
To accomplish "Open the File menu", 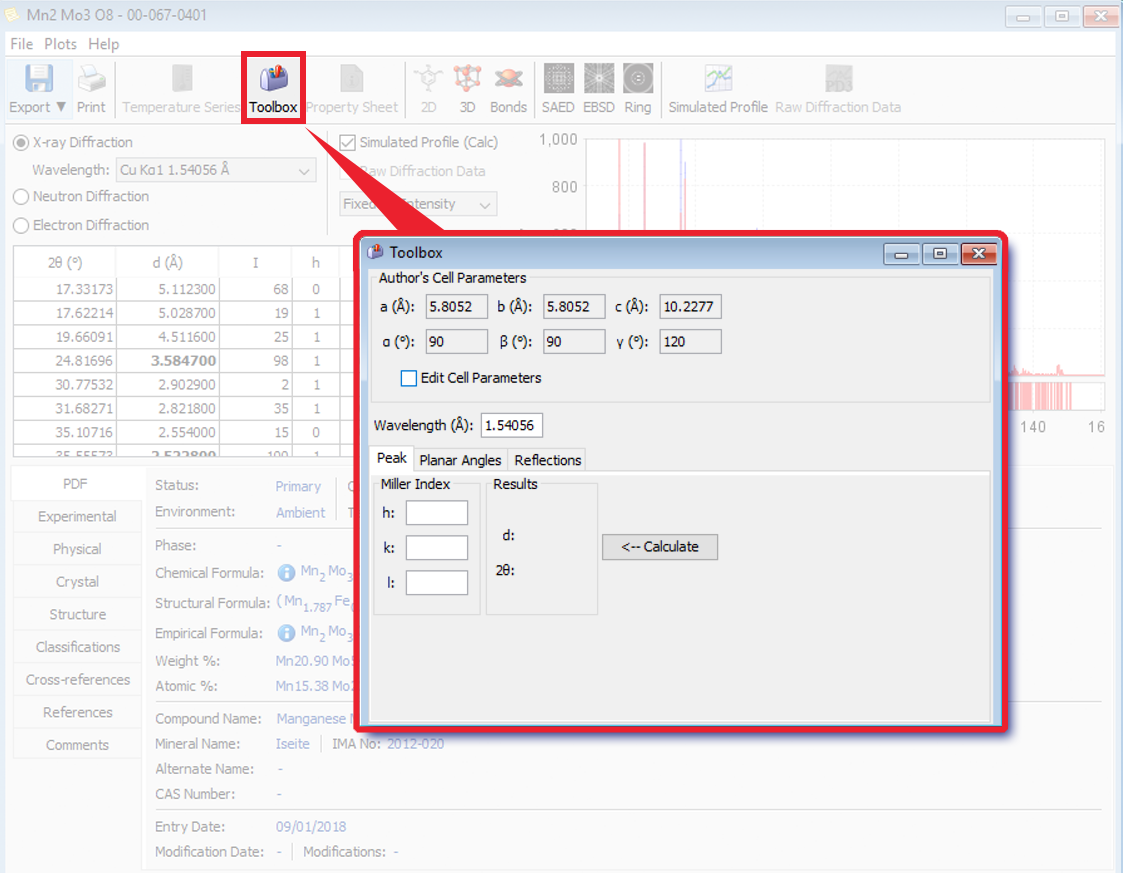I will (x=21, y=44).
